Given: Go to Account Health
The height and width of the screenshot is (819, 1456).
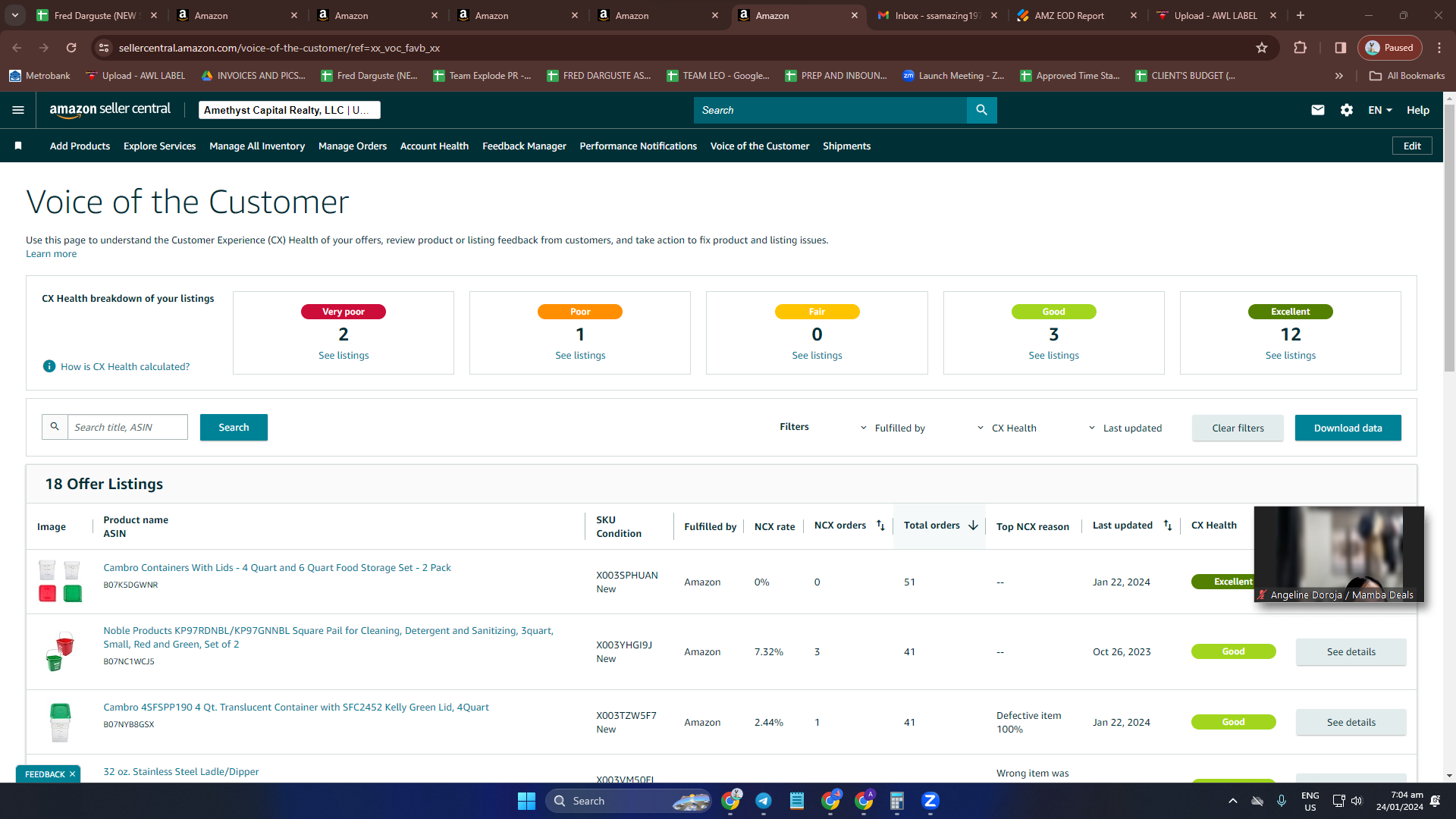Looking at the screenshot, I should click(x=435, y=146).
